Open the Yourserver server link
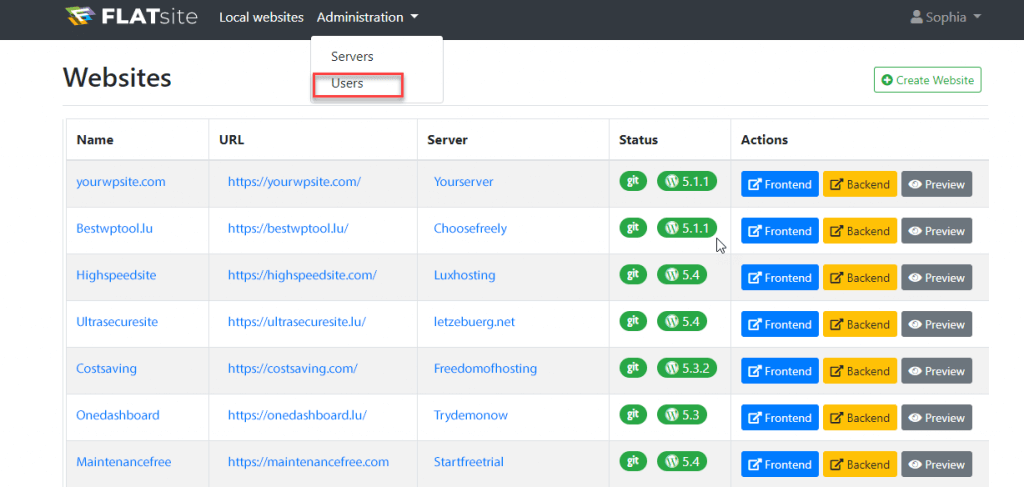The width and height of the screenshot is (1024, 487). 464,181
